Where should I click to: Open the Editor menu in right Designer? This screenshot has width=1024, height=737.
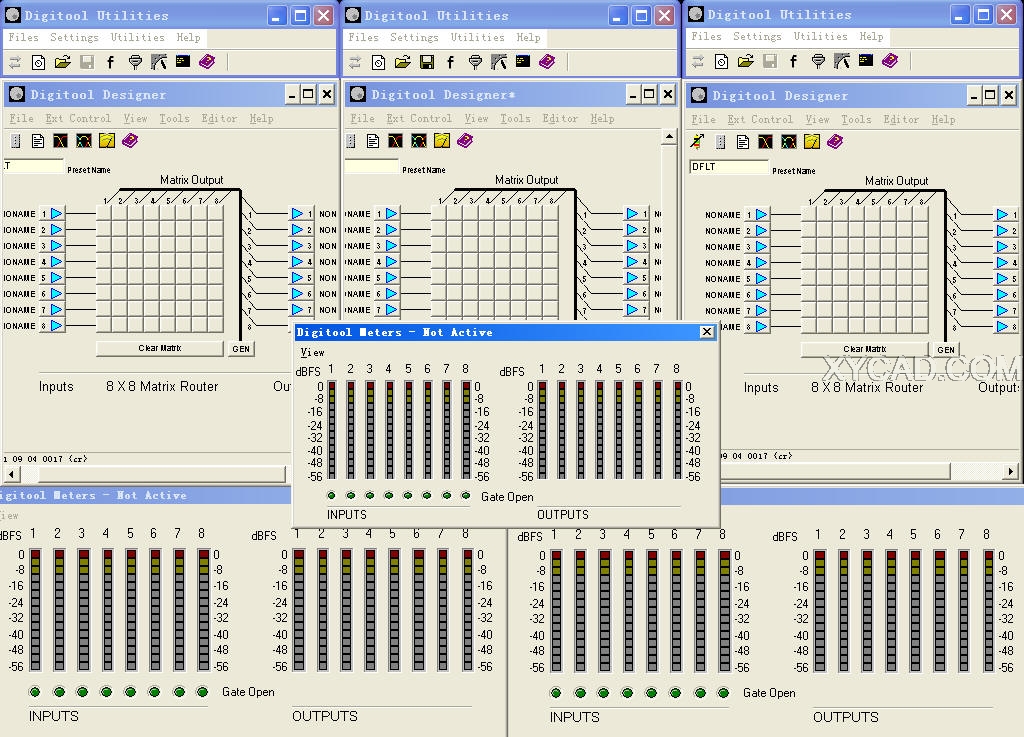[x=901, y=119]
